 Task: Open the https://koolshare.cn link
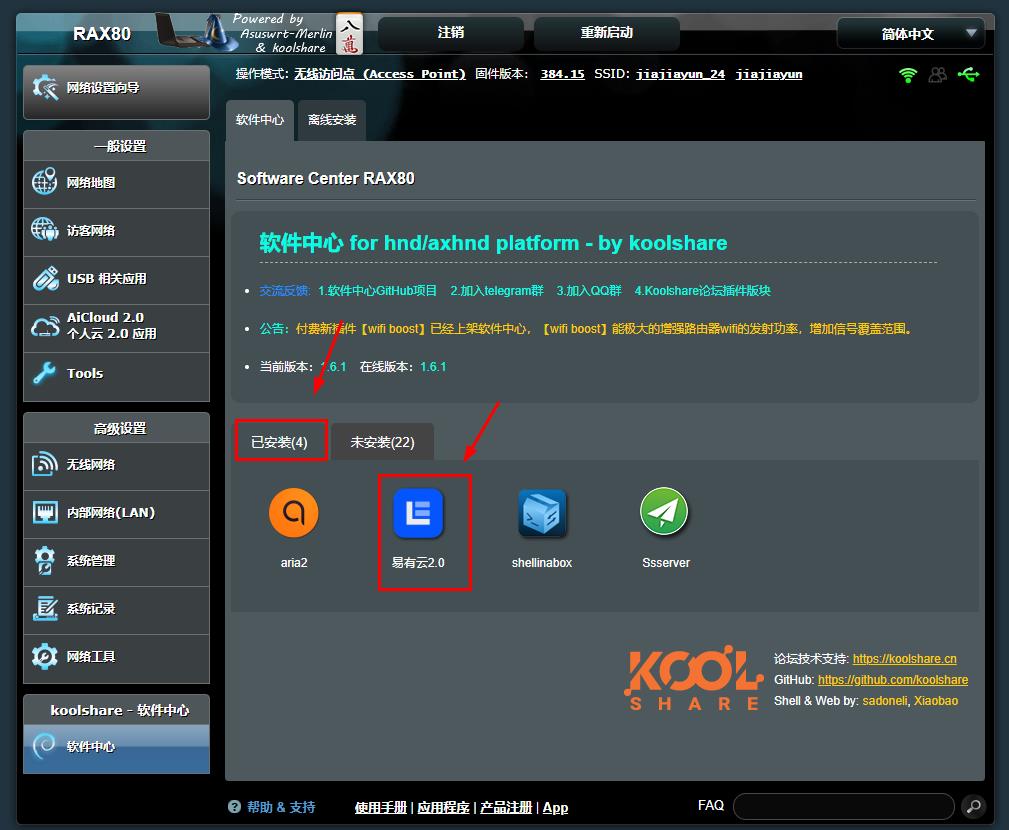[904, 659]
